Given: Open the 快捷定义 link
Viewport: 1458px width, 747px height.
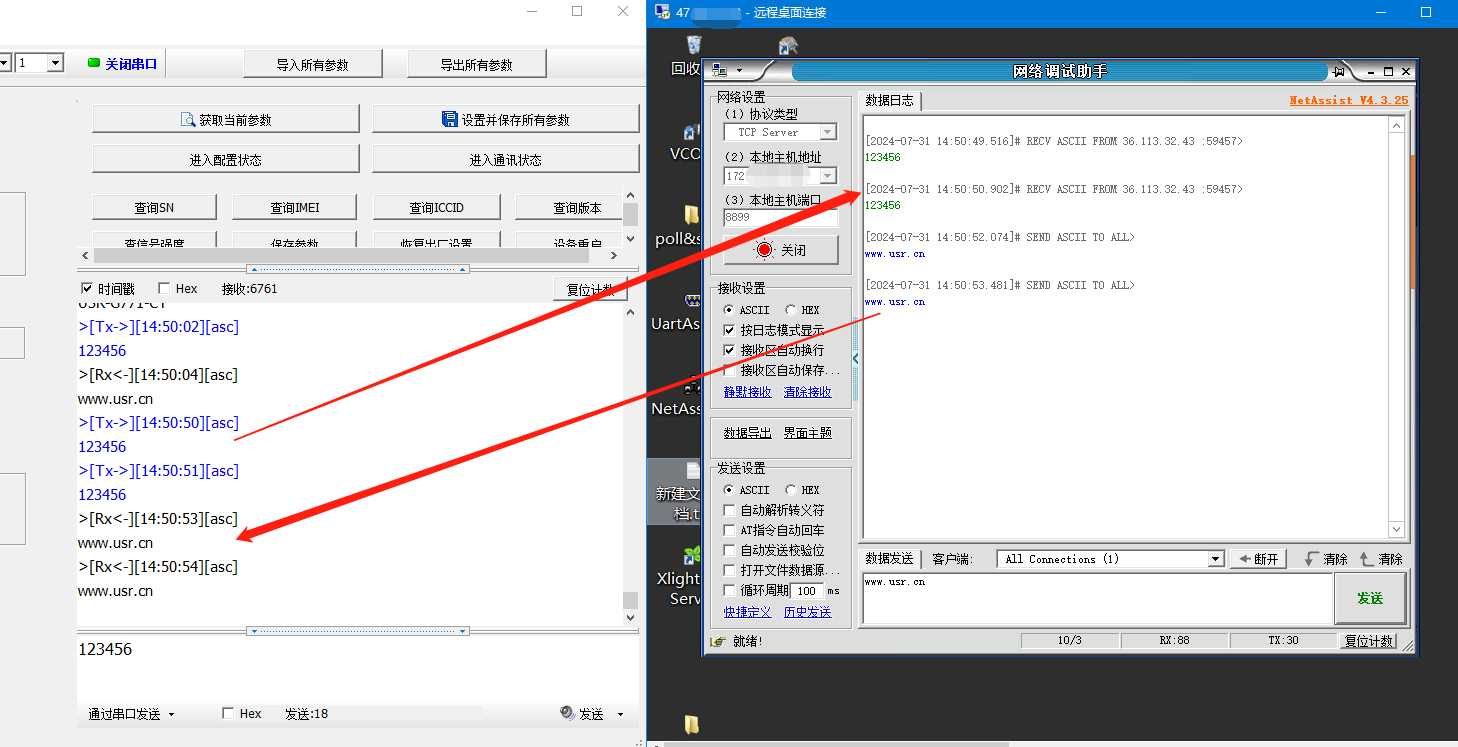Looking at the screenshot, I should (x=748, y=612).
